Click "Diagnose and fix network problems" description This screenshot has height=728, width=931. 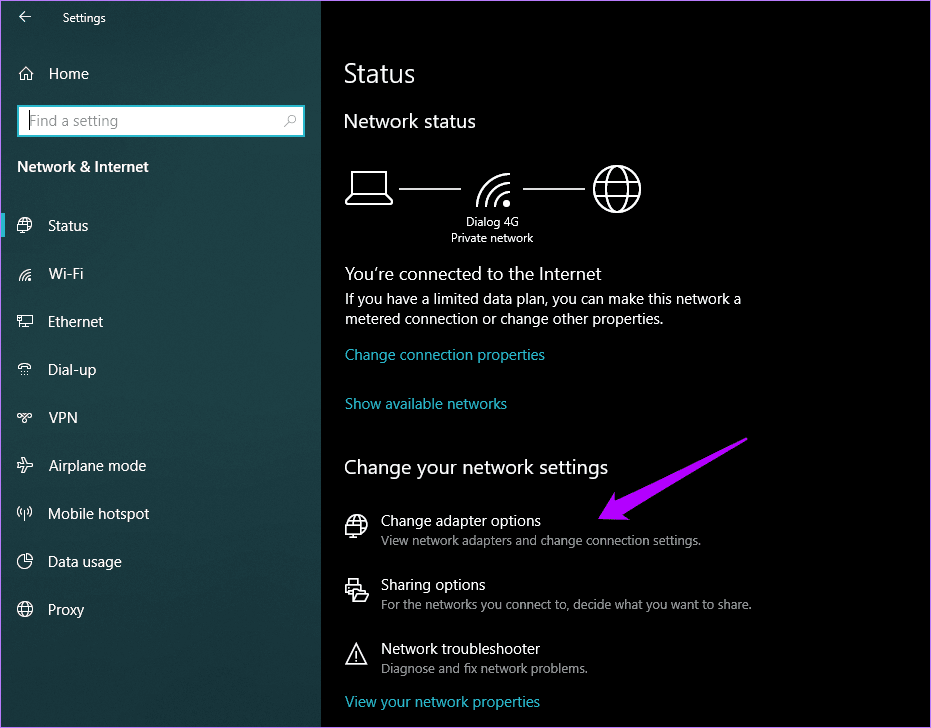484,669
